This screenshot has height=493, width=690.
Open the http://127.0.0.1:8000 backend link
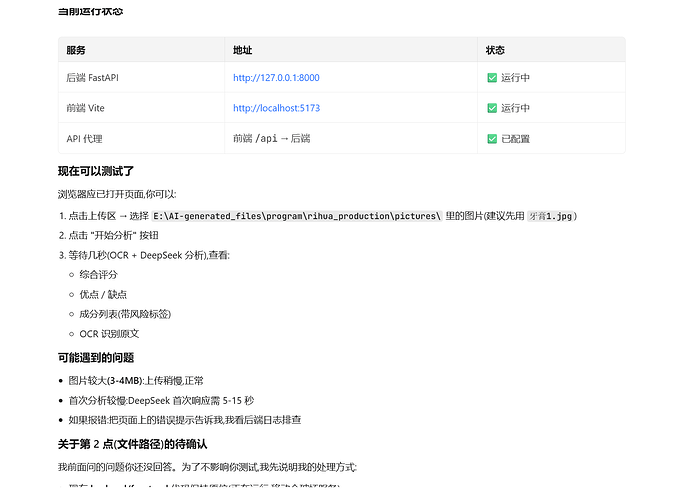point(276,78)
